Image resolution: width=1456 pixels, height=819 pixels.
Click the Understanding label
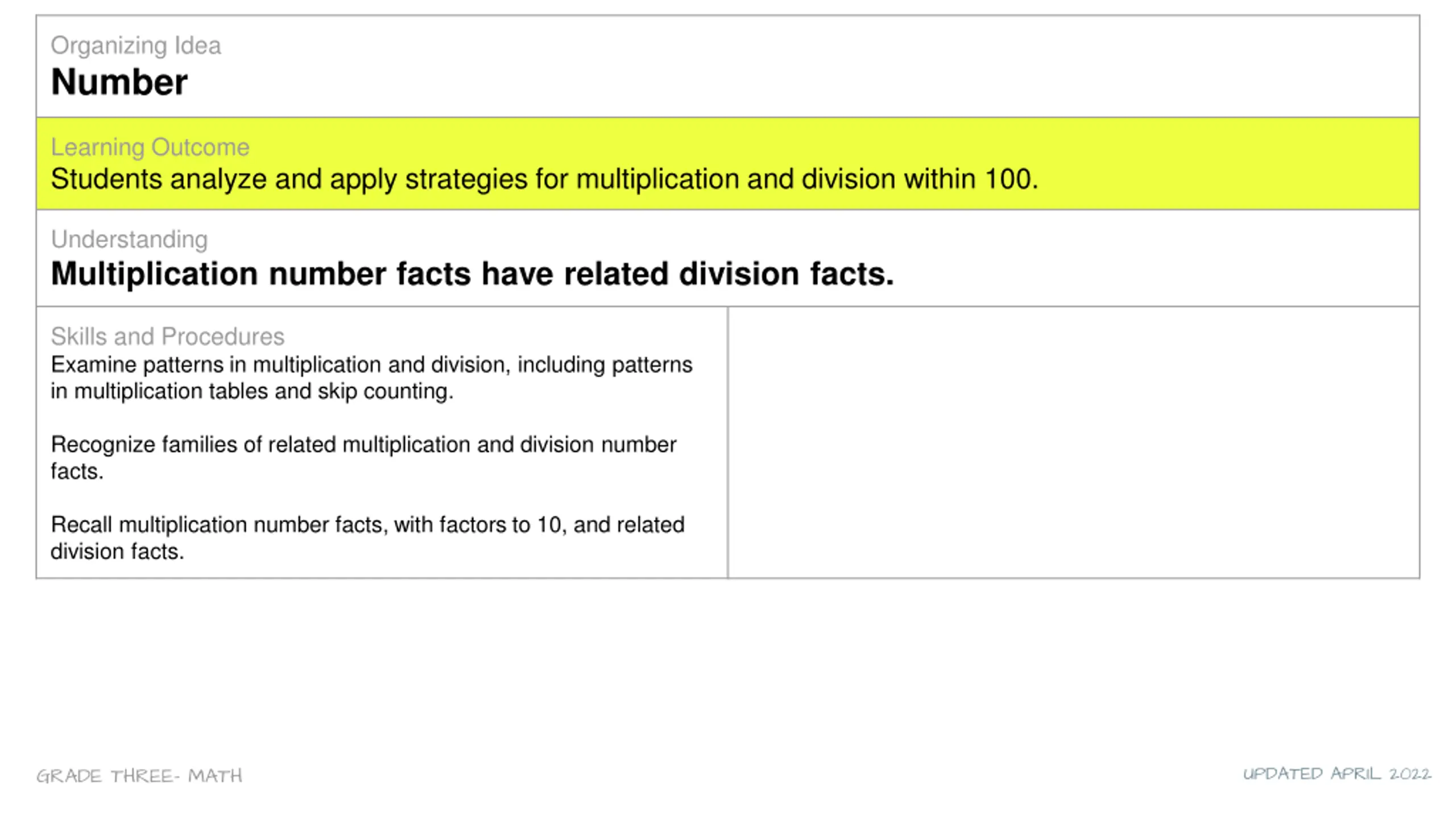pos(129,239)
